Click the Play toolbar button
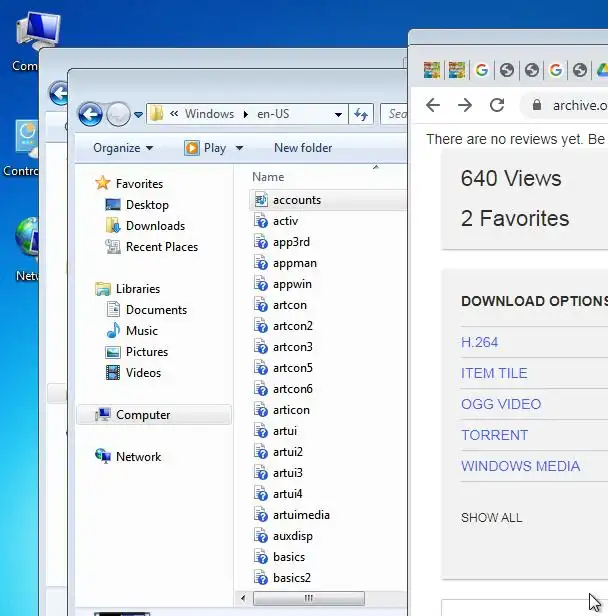 [x=205, y=148]
